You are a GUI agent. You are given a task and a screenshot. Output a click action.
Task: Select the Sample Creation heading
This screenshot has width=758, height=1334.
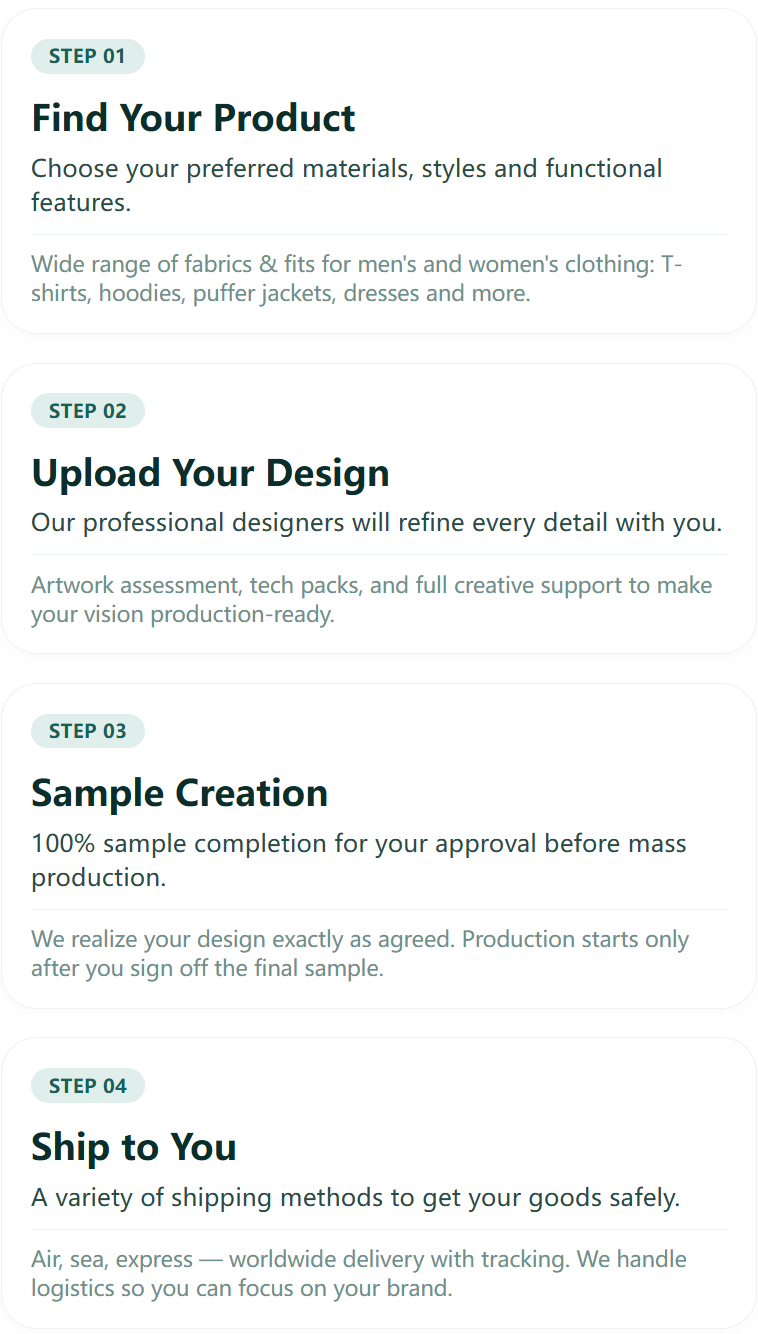(180, 793)
